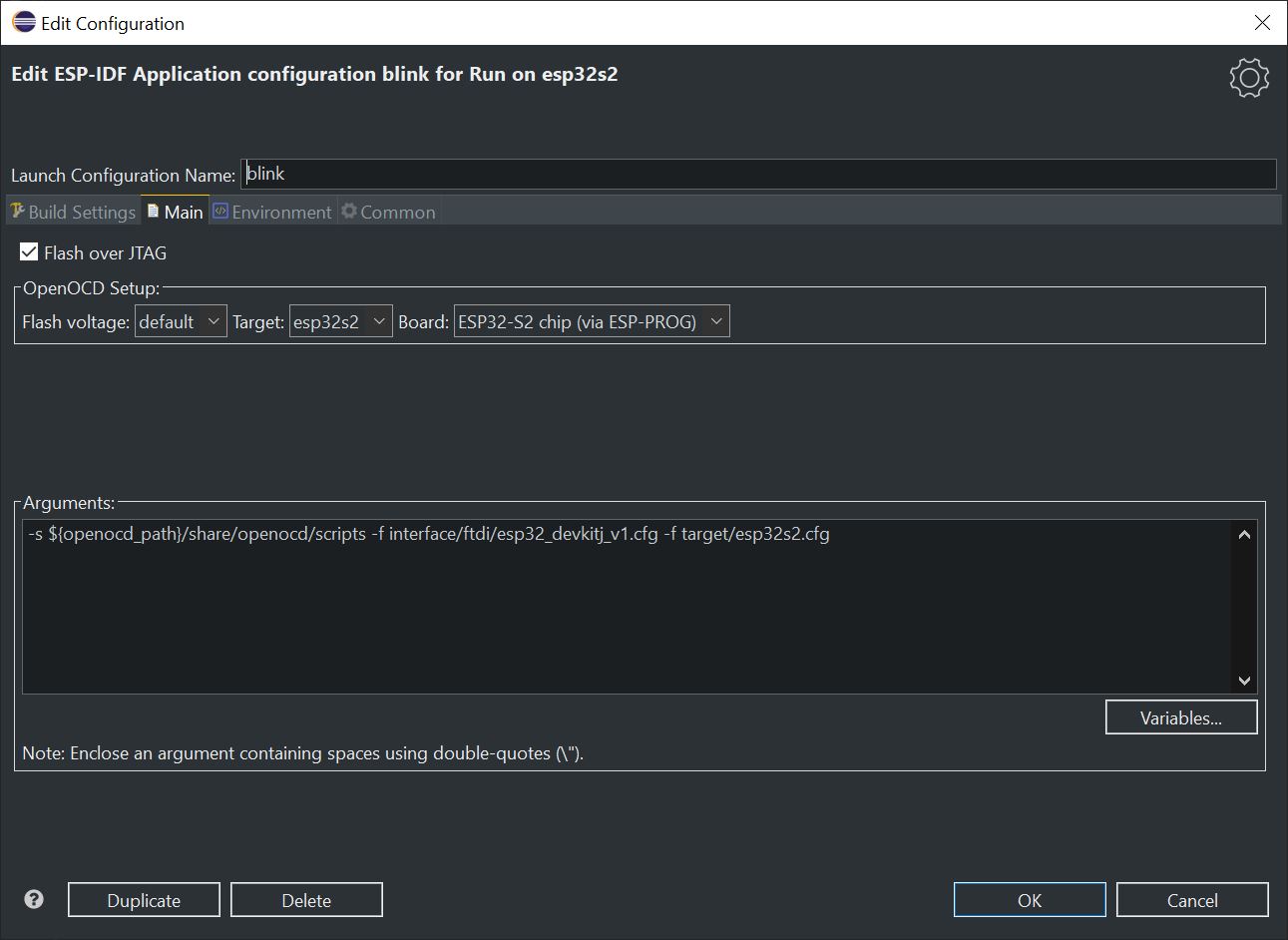Viewport: 1288px width, 940px height.
Task: Click the code icon on the Environment tab
Action: (221, 211)
